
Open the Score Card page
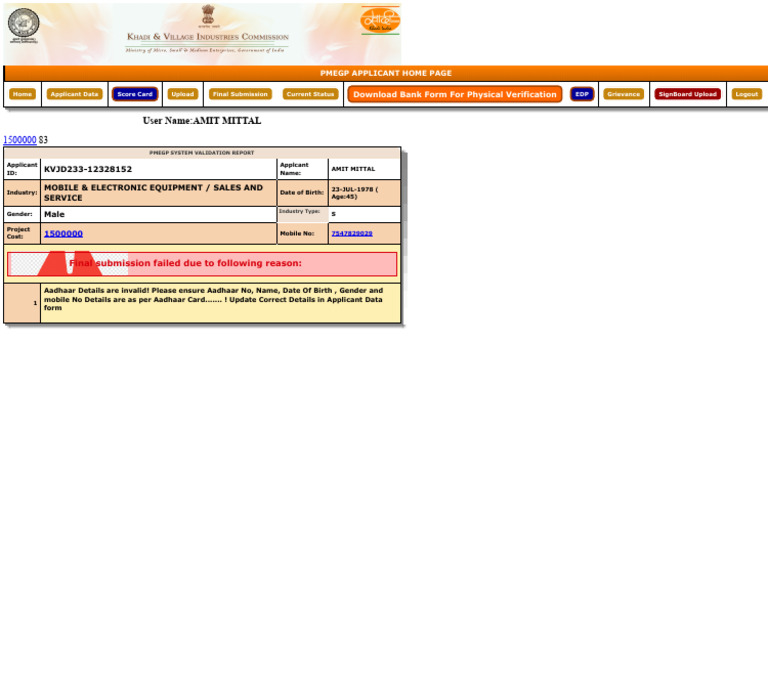click(x=135, y=94)
